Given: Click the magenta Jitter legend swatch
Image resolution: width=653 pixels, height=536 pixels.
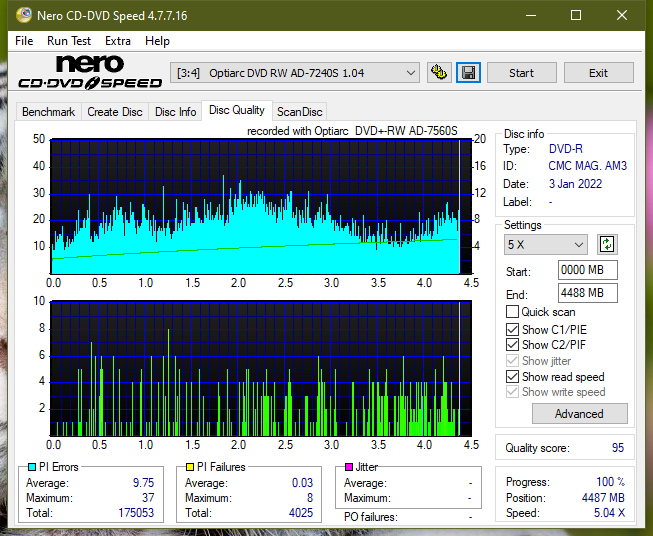Looking at the screenshot, I should (x=349, y=467).
